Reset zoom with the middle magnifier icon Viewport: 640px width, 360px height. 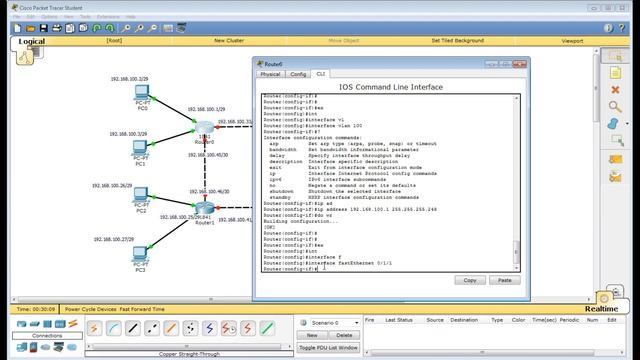pos(139,28)
